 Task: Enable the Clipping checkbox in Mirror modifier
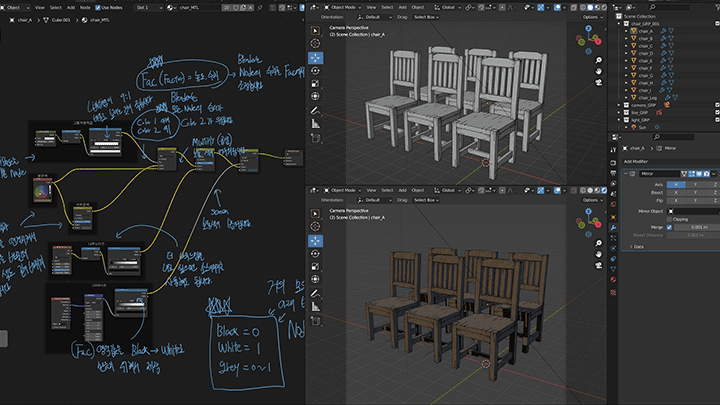[669, 219]
